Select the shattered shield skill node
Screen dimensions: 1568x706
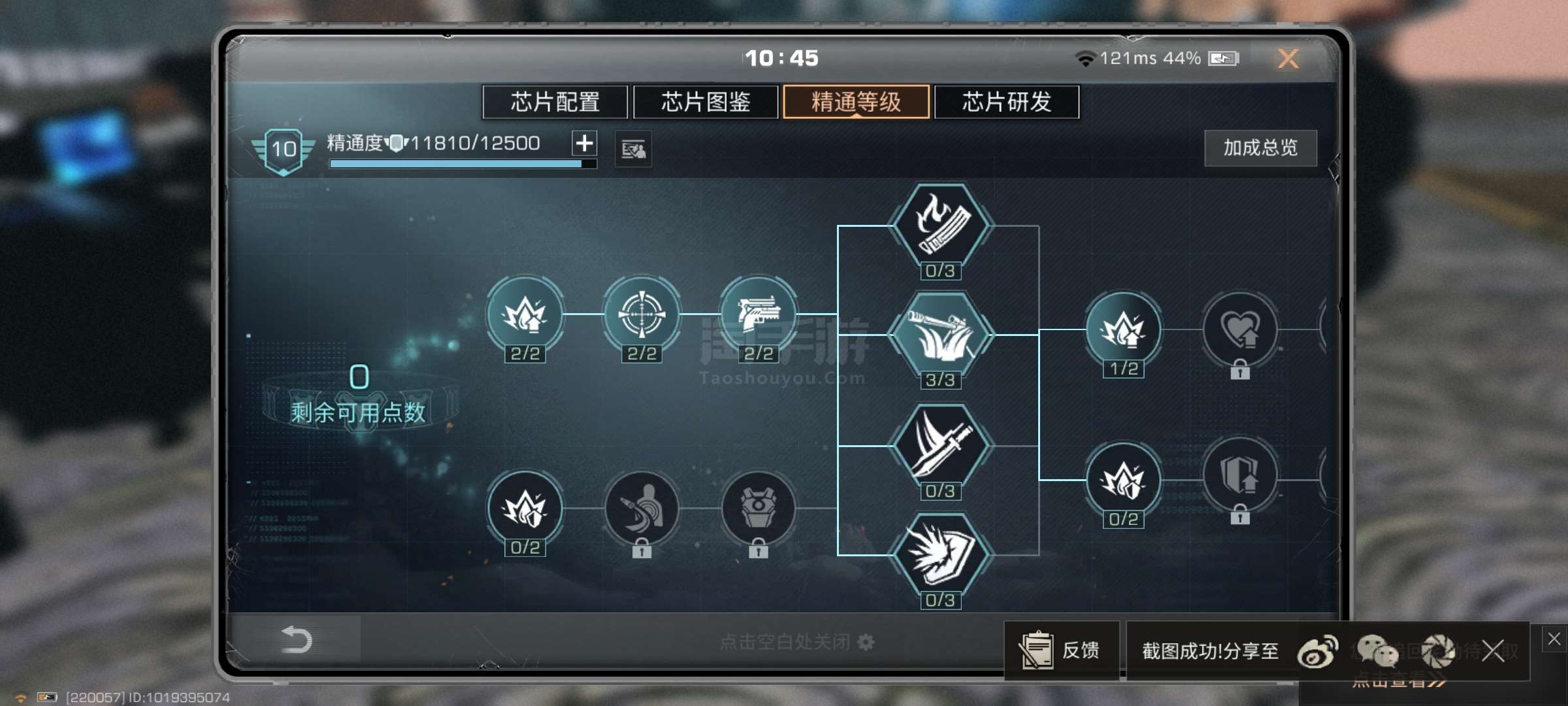point(940,555)
